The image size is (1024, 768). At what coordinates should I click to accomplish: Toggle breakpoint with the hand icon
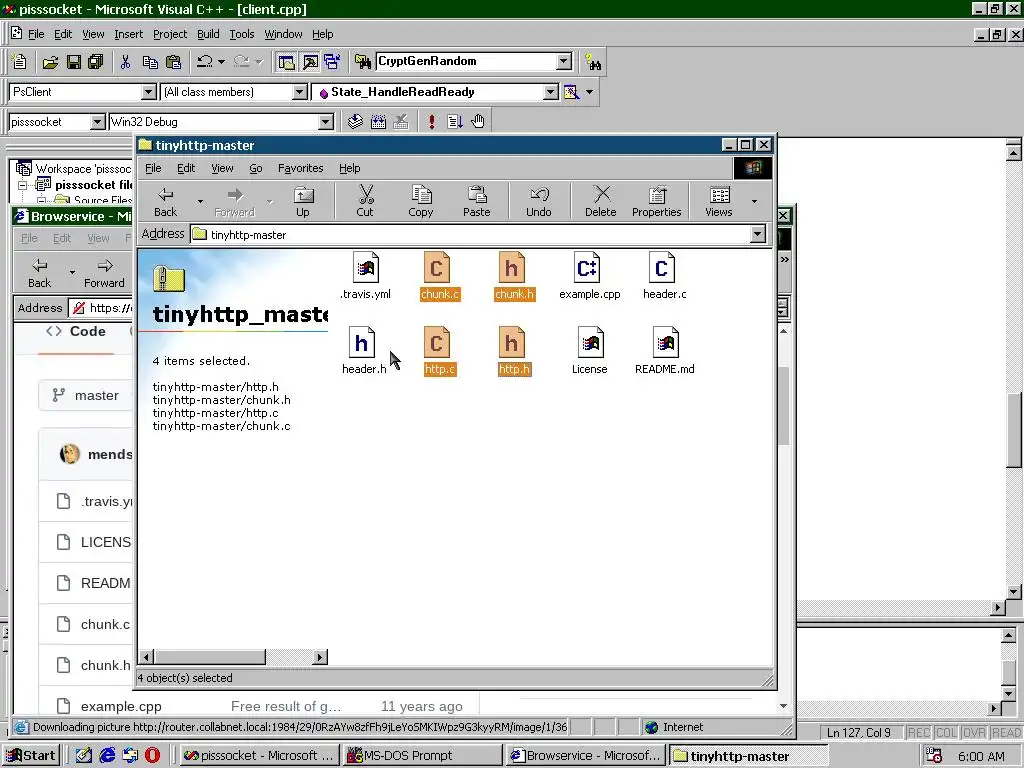pyautogui.click(x=478, y=121)
